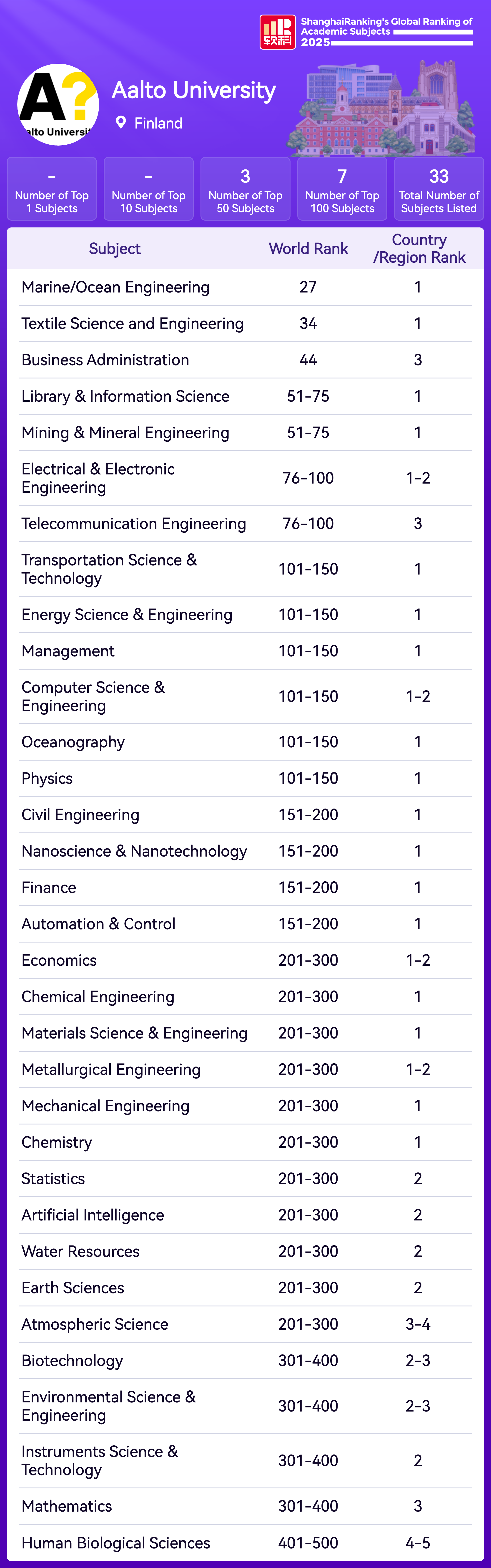Select the Number of Top 100 Subjects card
Viewport: 491px width, 1568px height.
tap(342, 189)
